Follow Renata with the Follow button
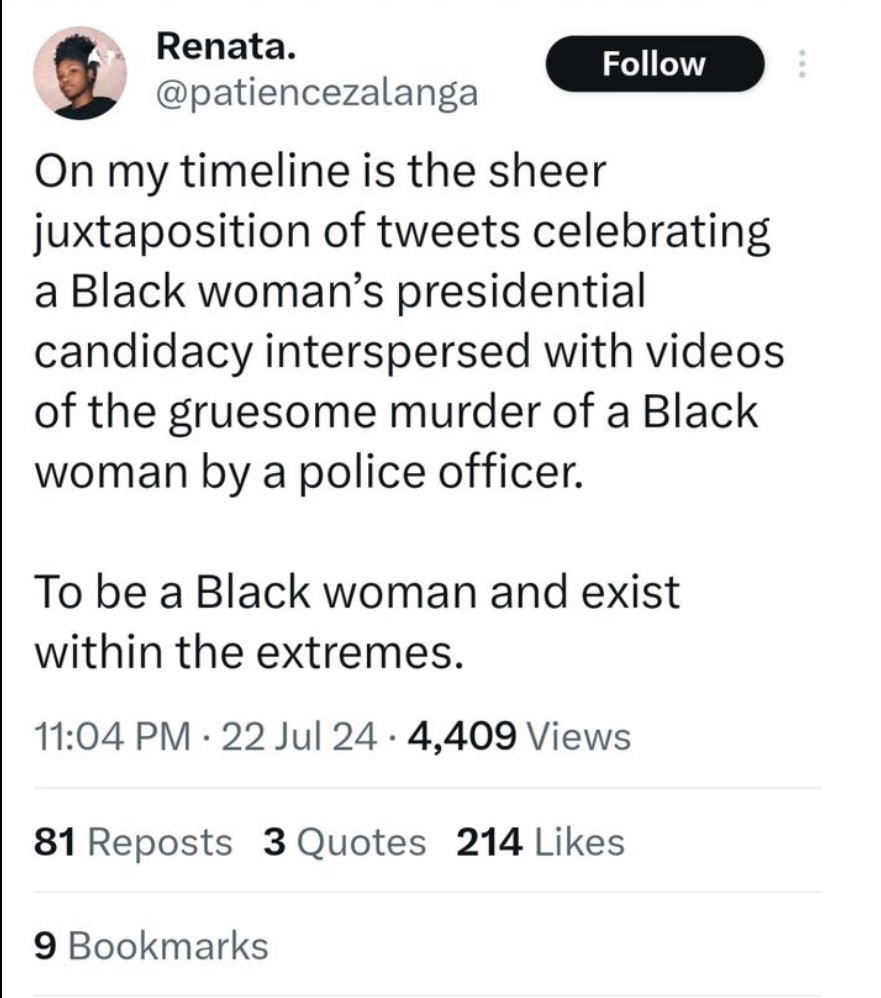Viewport: 881px width, 998px height. click(655, 65)
